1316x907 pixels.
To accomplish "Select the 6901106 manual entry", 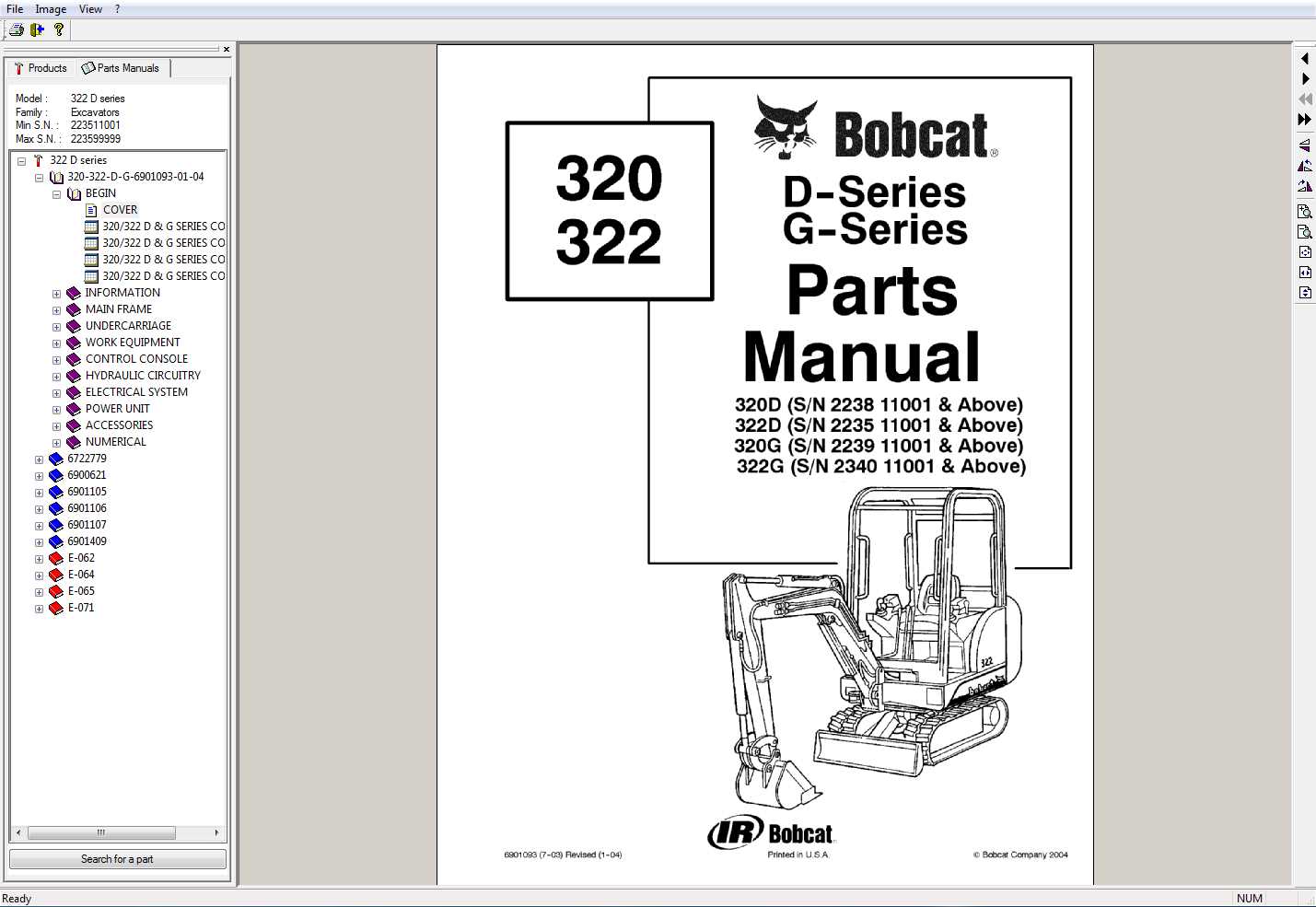I will [x=87, y=508].
